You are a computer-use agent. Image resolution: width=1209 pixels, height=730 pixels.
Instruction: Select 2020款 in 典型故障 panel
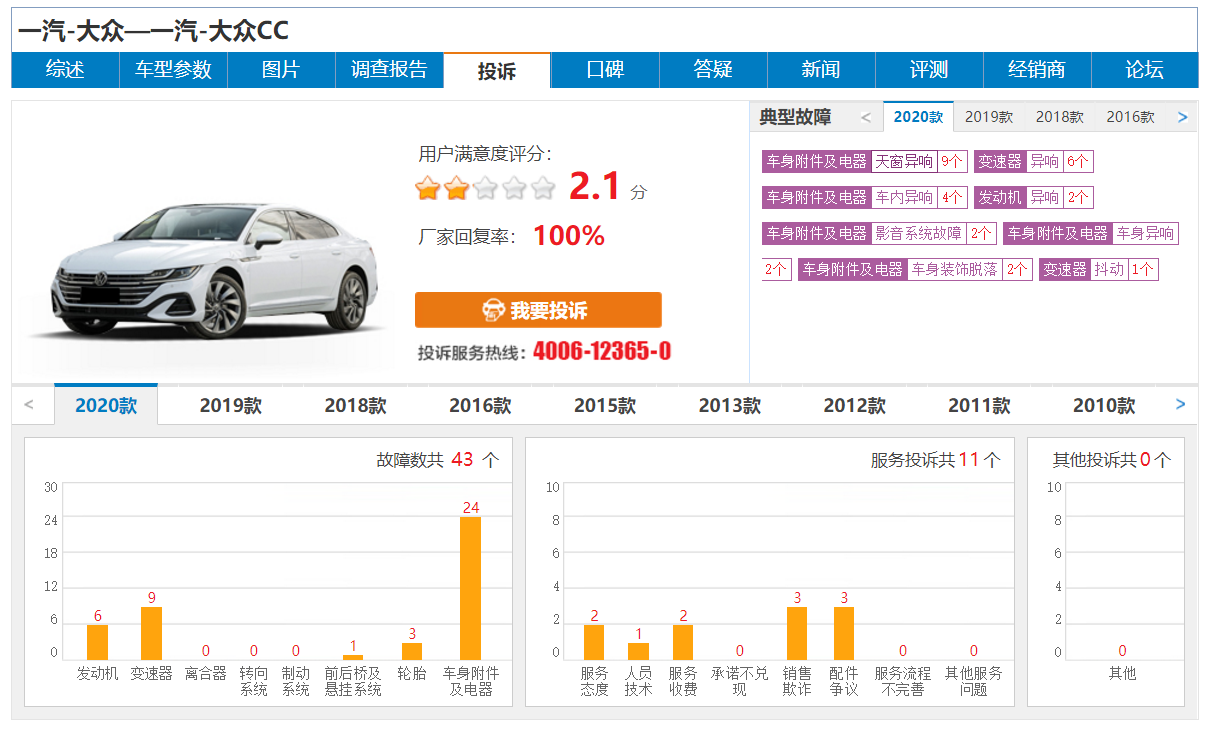pos(918,117)
